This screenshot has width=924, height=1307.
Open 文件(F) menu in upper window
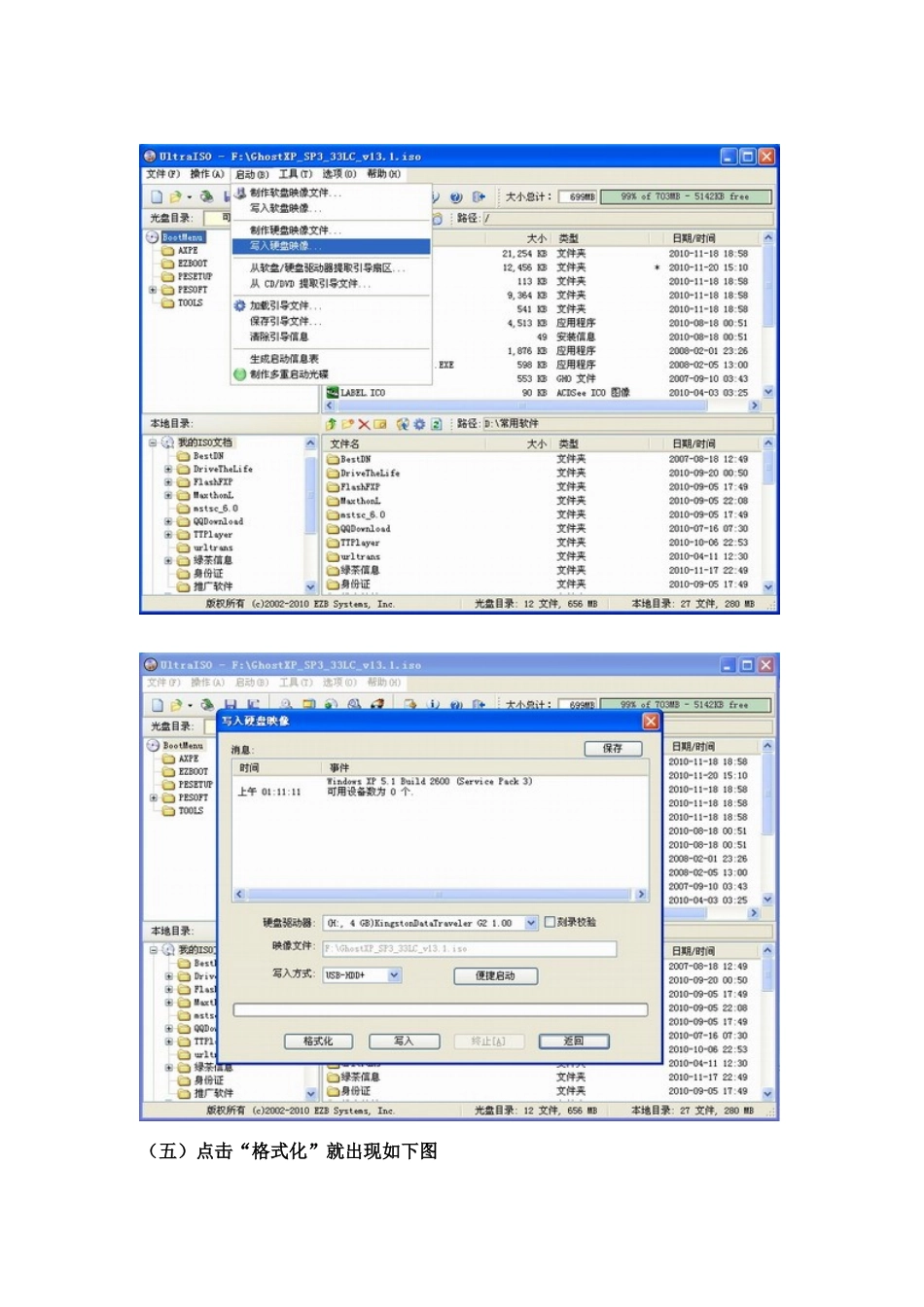coord(162,174)
